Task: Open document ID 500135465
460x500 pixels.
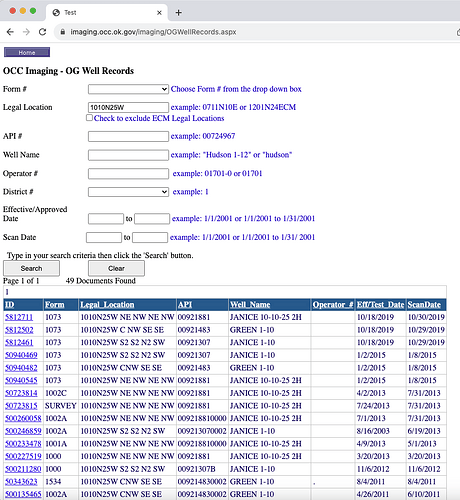Action: [23, 494]
